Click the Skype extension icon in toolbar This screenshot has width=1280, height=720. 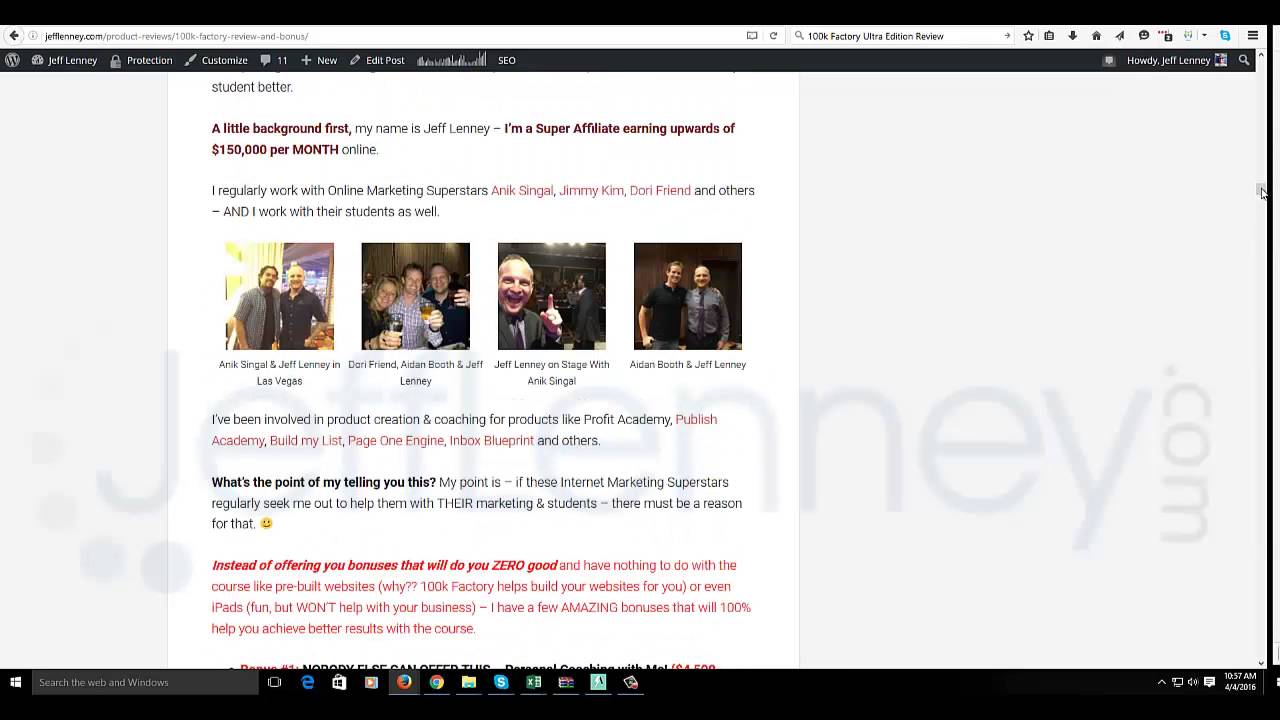tap(1225, 36)
